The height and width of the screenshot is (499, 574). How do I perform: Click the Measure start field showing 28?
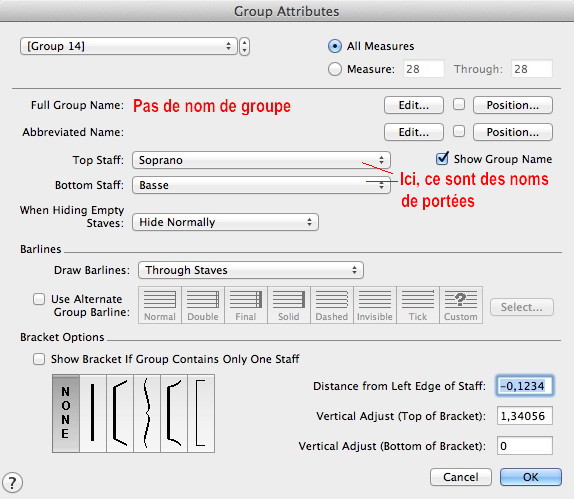pyautogui.click(x=424, y=69)
